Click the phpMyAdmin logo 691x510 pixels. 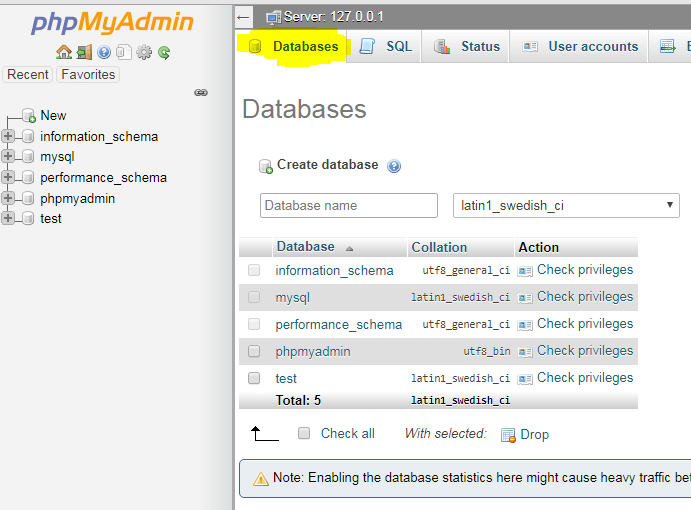[x=112, y=22]
